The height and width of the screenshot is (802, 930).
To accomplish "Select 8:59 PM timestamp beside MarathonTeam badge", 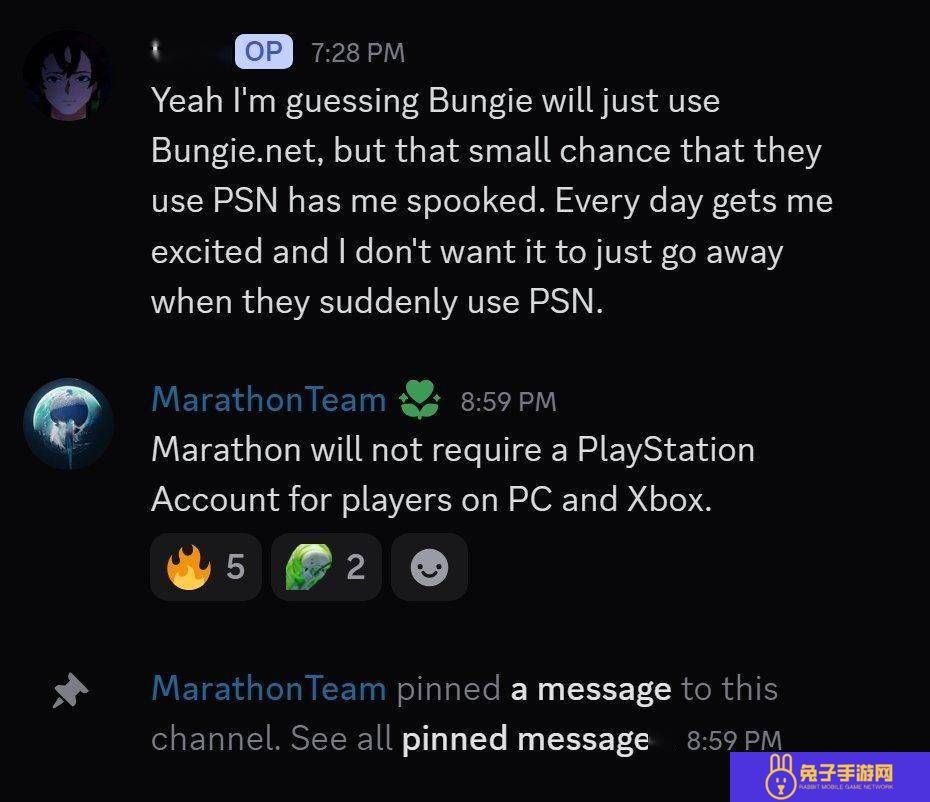I will 508,402.
